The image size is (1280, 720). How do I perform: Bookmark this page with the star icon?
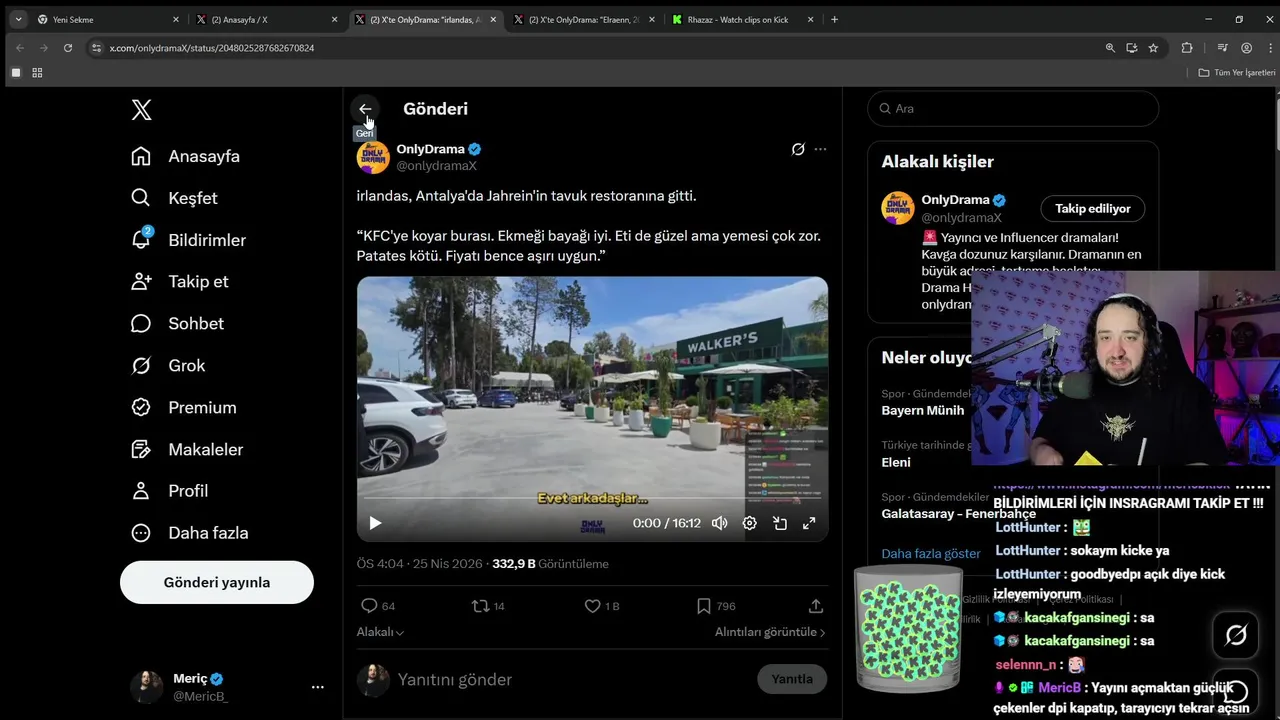[x=1153, y=48]
